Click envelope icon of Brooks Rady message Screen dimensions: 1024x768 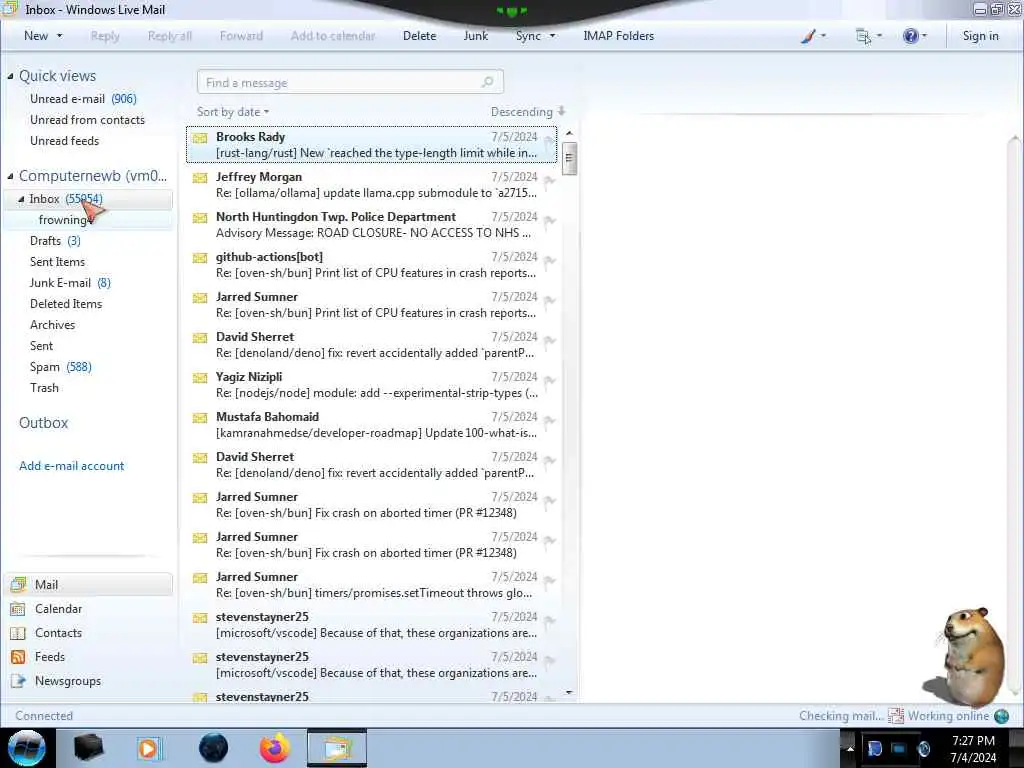pyautogui.click(x=200, y=138)
